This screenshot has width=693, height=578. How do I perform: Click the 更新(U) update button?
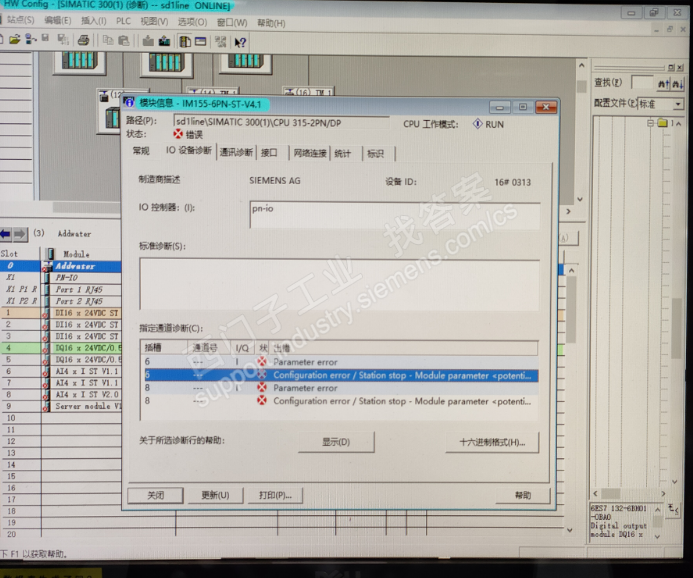pos(215,495)
